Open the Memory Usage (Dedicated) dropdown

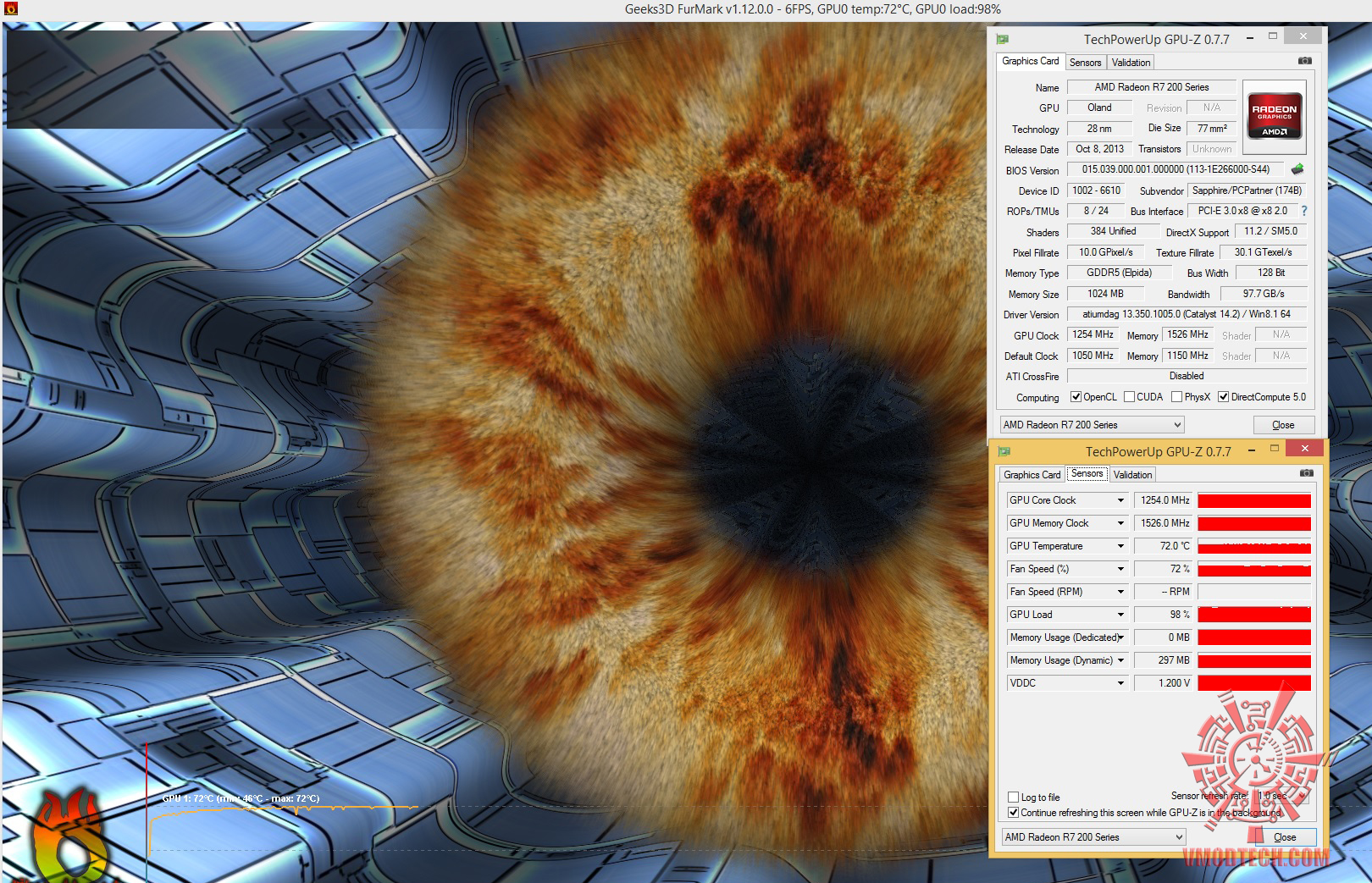(1120, 637)
